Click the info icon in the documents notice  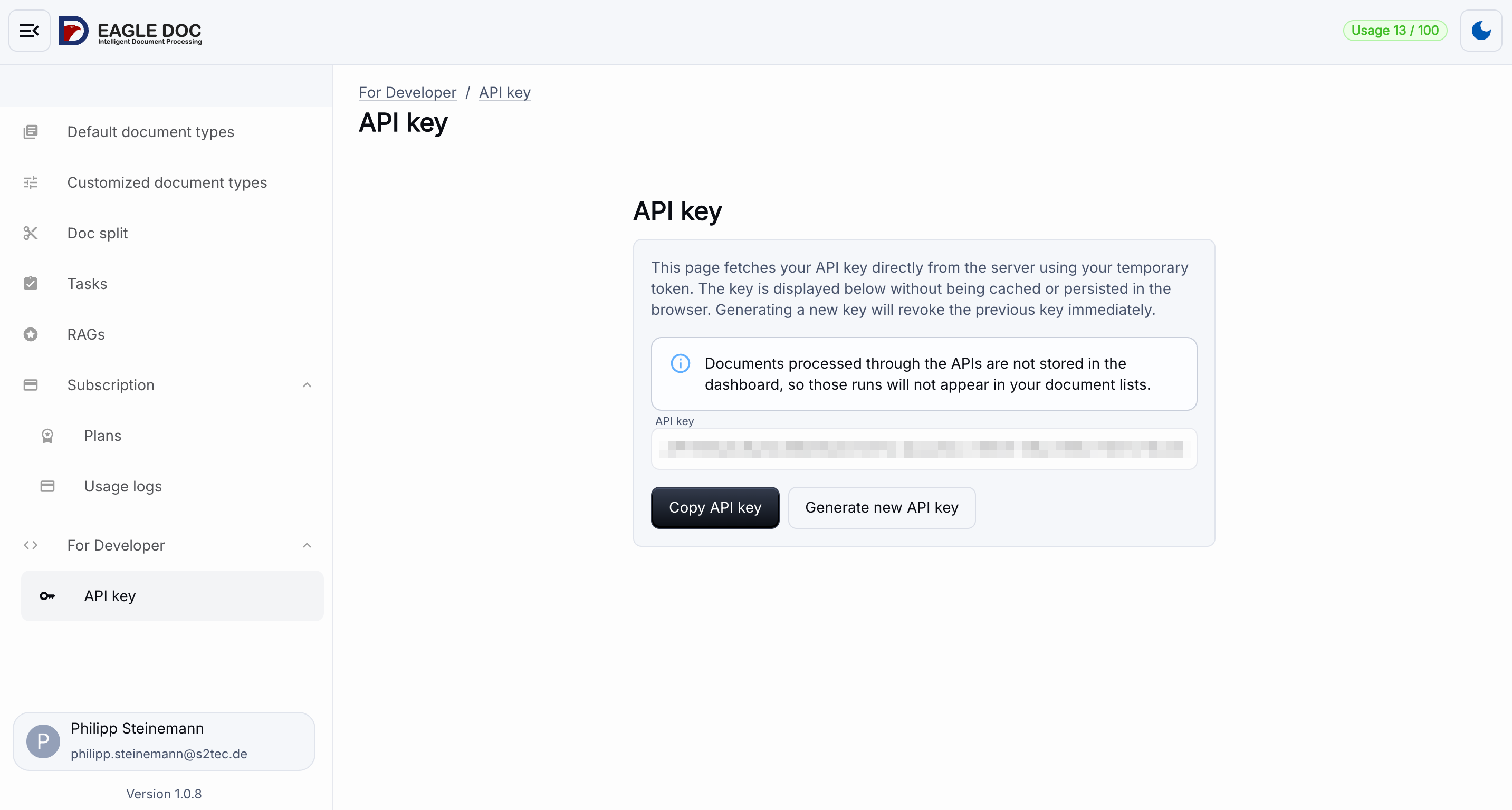tap(680, 363)
